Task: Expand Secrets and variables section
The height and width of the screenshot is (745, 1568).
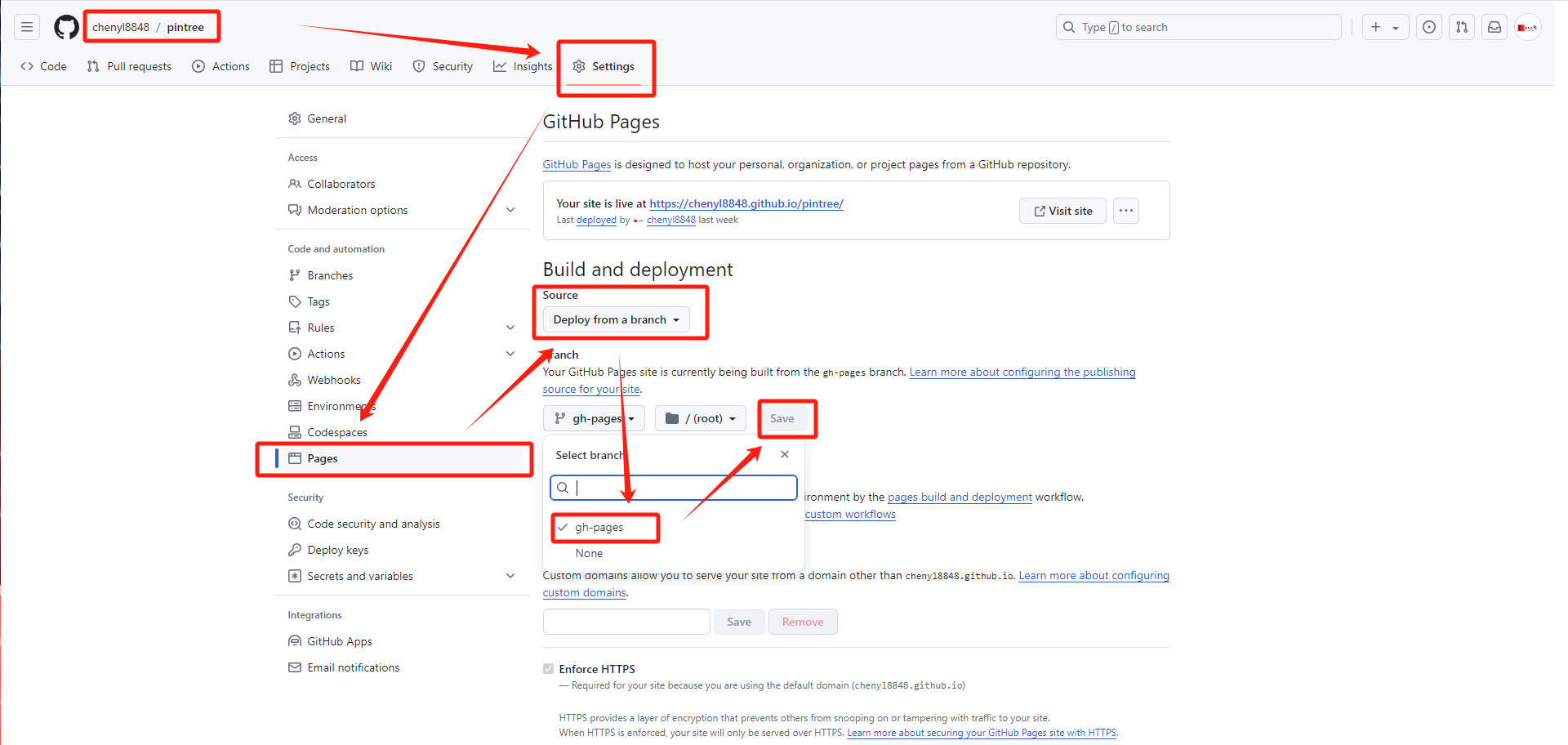Action: 510,576
